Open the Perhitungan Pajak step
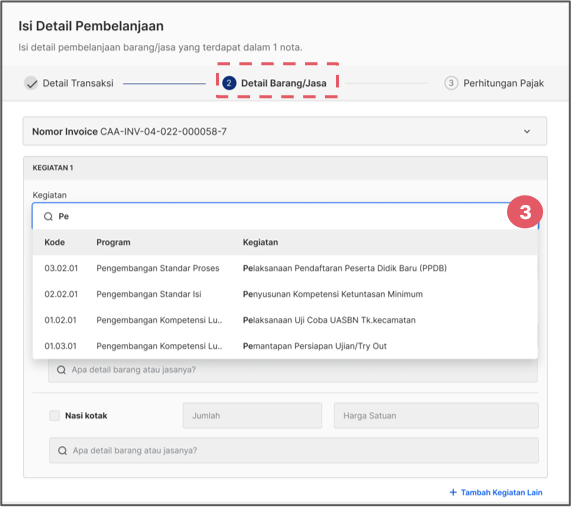The height and width of the screenshot is (507, 571). tap(494, 83)
